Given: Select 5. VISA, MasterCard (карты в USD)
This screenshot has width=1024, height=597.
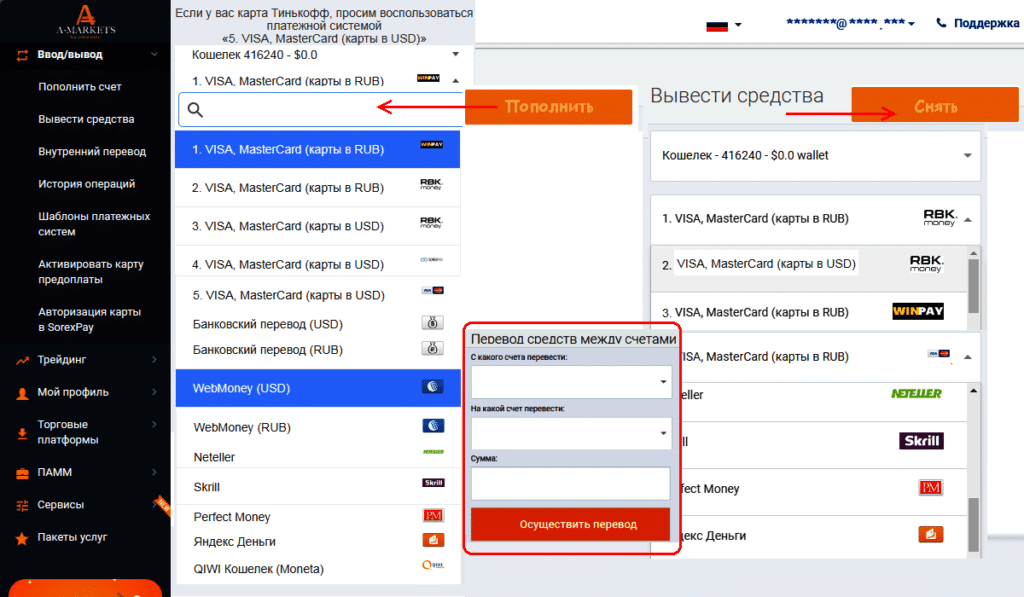Looking at the screenshot, I should tap(317, 295).
